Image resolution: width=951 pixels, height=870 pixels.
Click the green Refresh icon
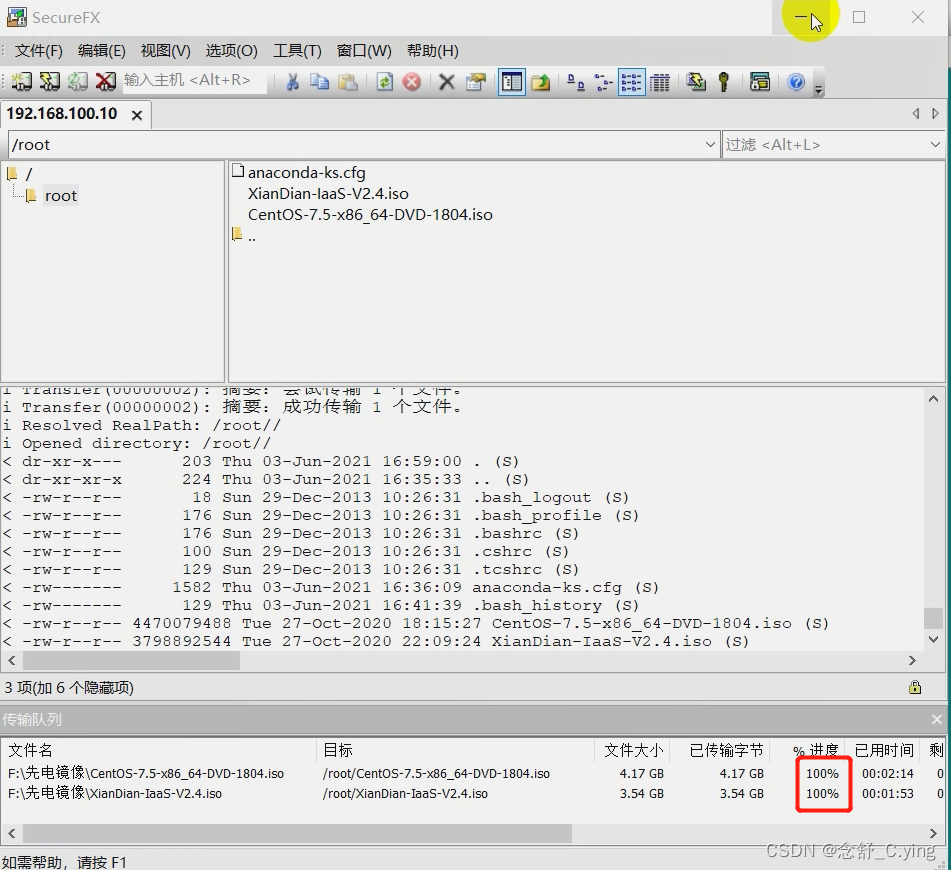point(385,81)
